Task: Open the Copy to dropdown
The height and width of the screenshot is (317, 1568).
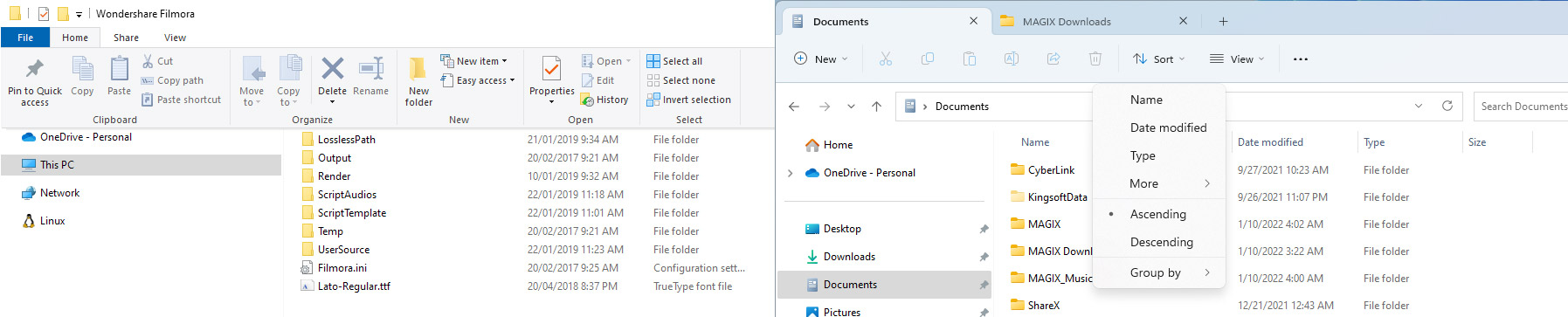Action: coord(288,81)
